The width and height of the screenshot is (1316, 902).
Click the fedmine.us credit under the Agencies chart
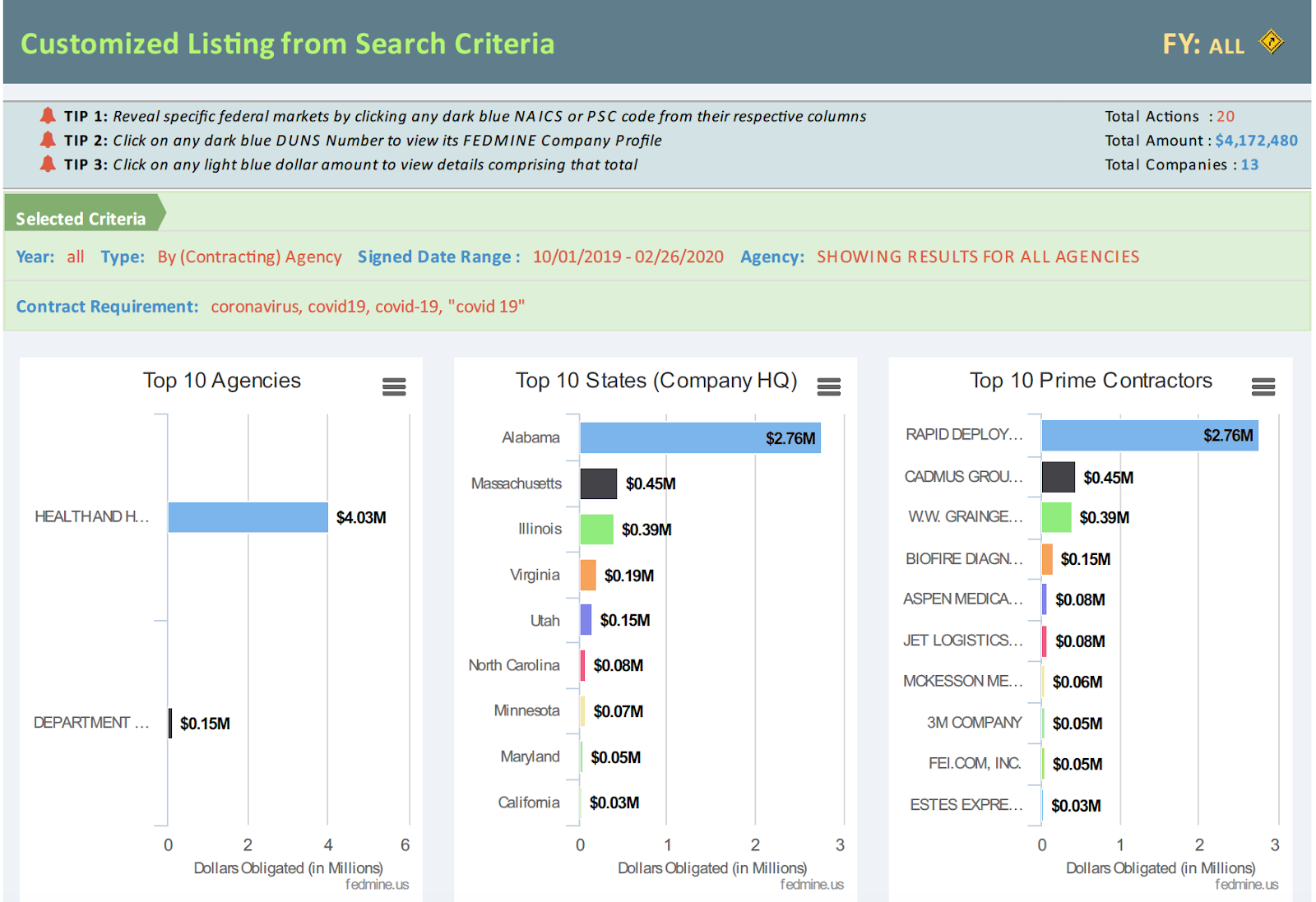pyautogui.click(x=377, y=885)
